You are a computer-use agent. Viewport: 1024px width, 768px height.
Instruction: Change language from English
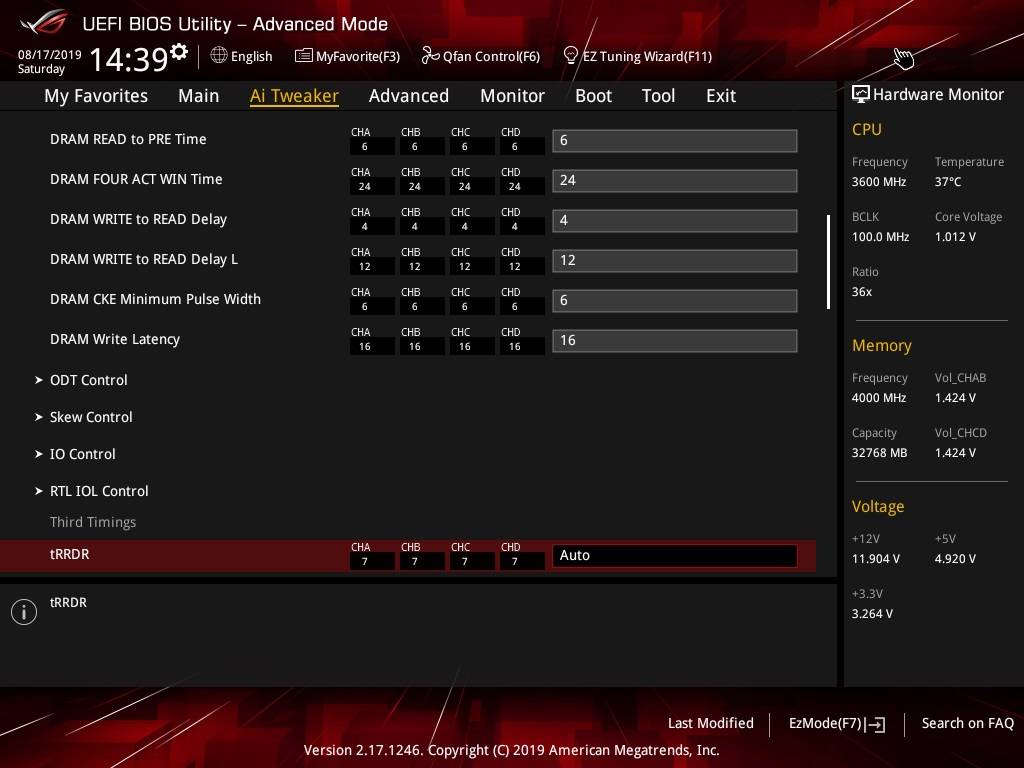(x=251, y=56)
